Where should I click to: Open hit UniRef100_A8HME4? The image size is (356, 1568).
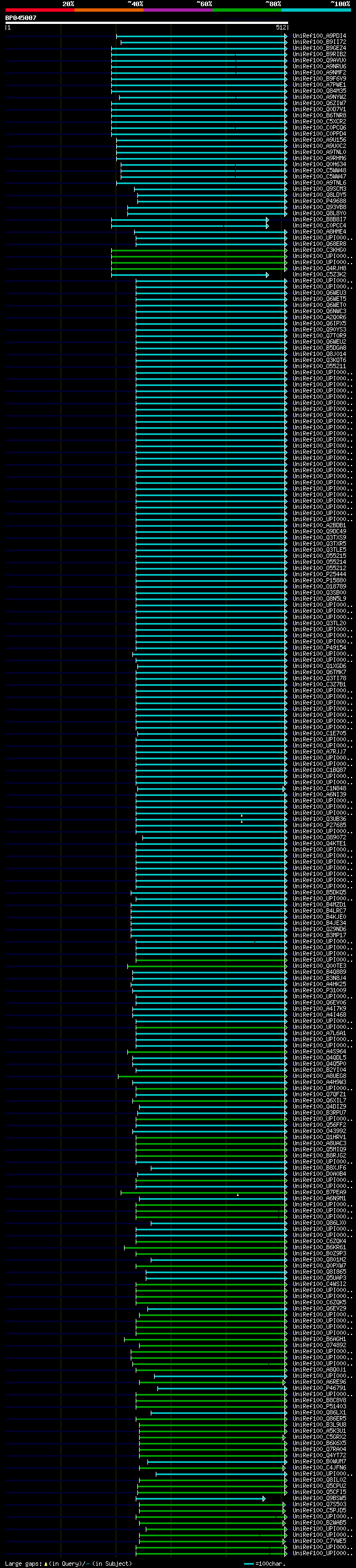[x=319, y=232]
